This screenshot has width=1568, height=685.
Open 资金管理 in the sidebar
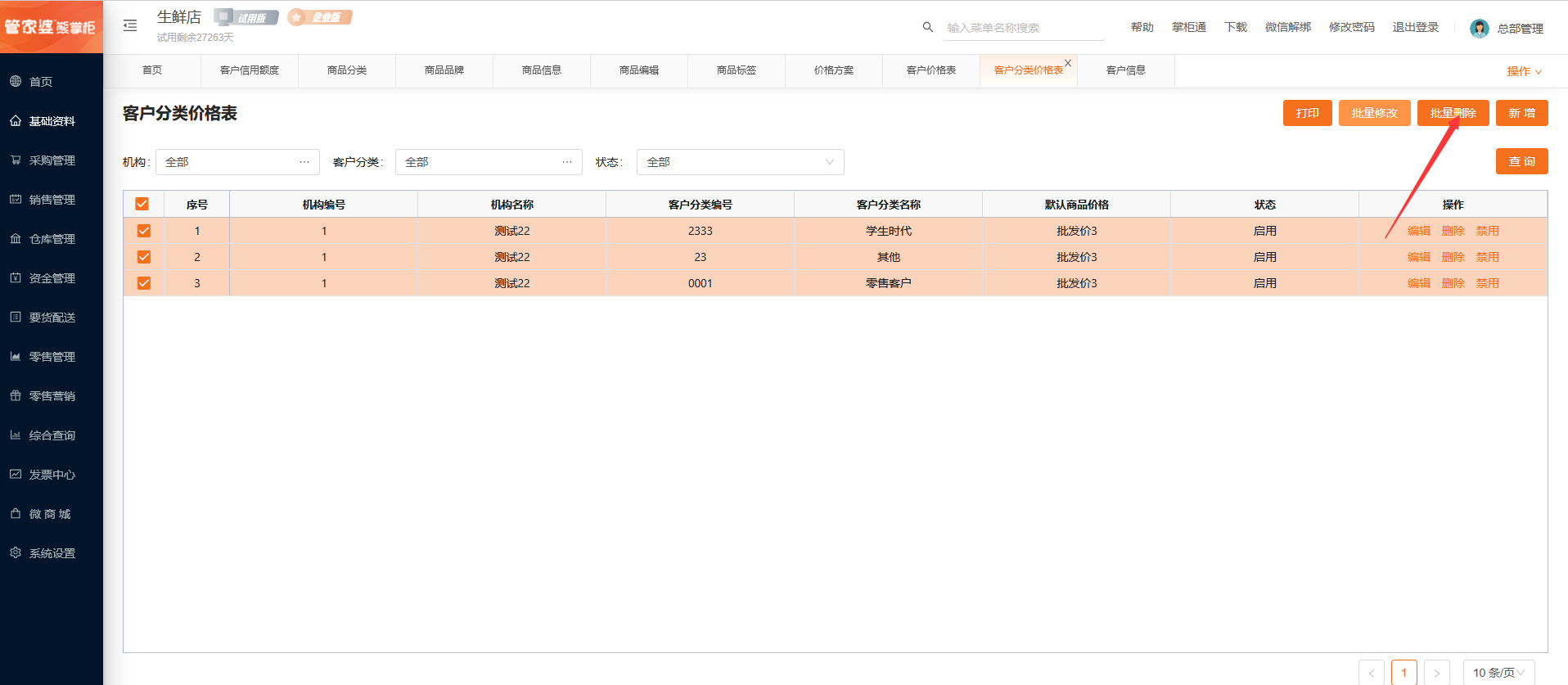click(x=52, y=278)
